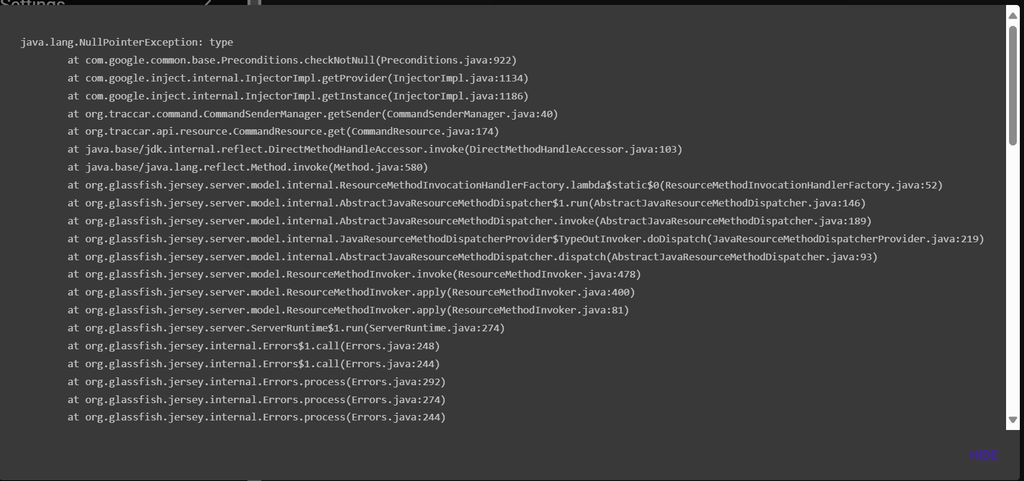Click the HIDE button on the error dialog
The image size is (1024, 481).
[983, 455]
